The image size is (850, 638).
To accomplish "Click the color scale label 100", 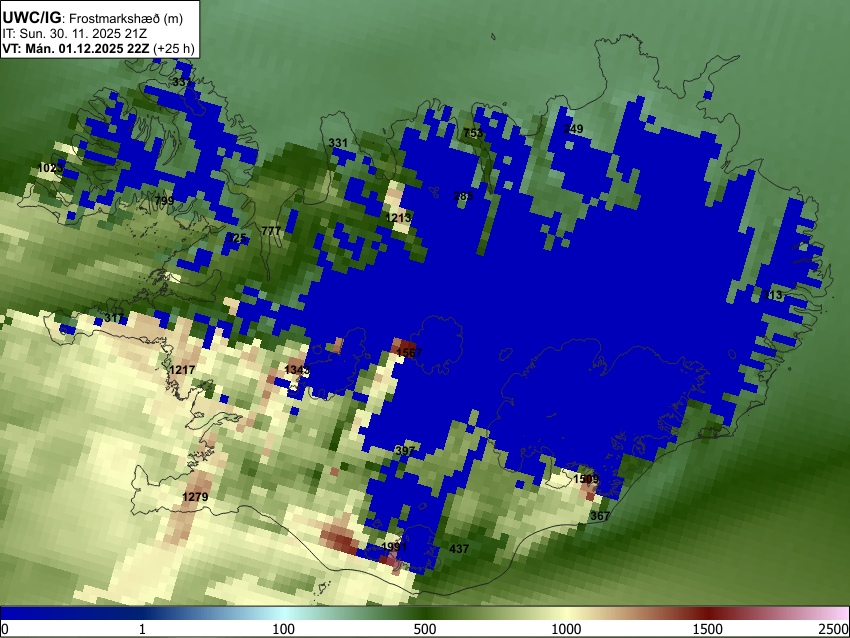I will click(284, 629).
